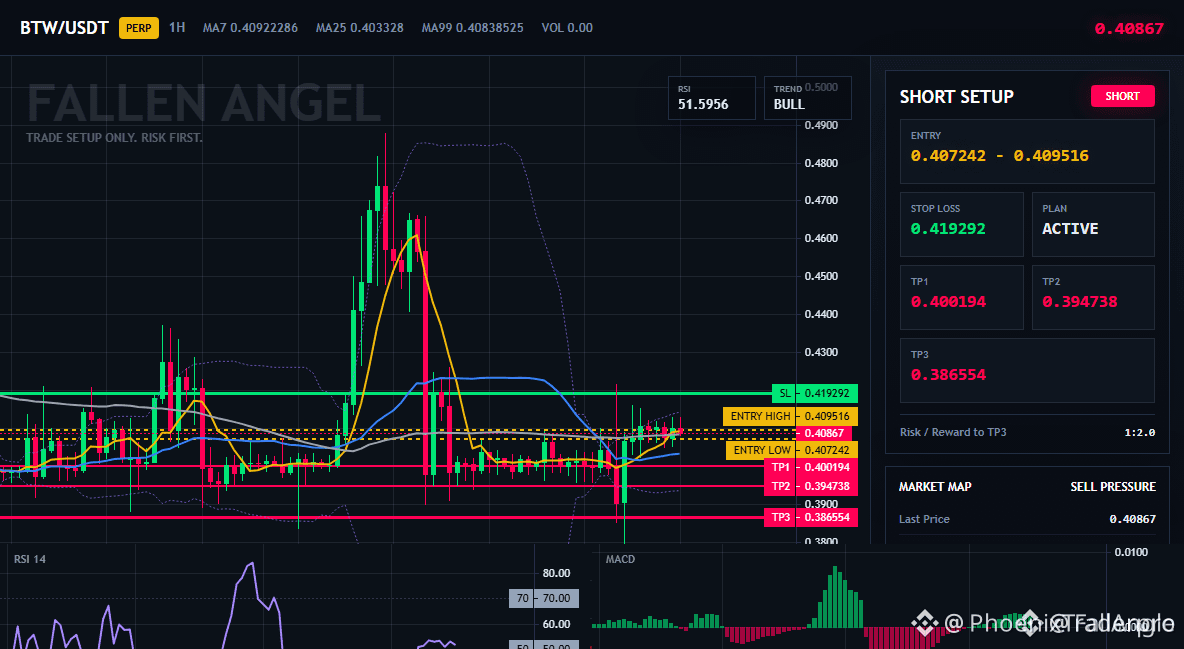
Task: Click the current price 0.40867 axis tag
Action: [x=825, y=433]
